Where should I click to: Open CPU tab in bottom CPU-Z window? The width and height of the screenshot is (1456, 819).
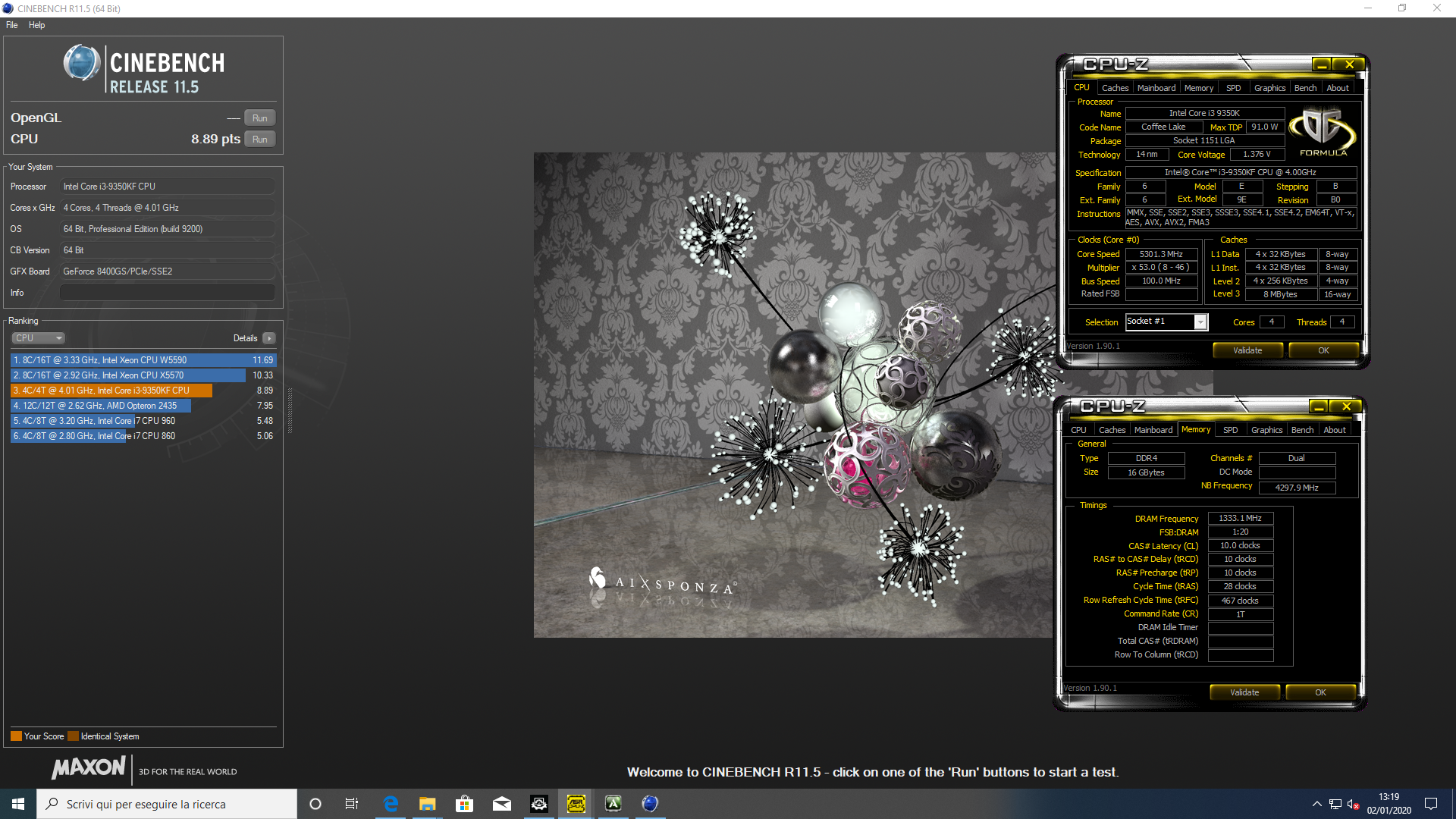point(1078,430)
